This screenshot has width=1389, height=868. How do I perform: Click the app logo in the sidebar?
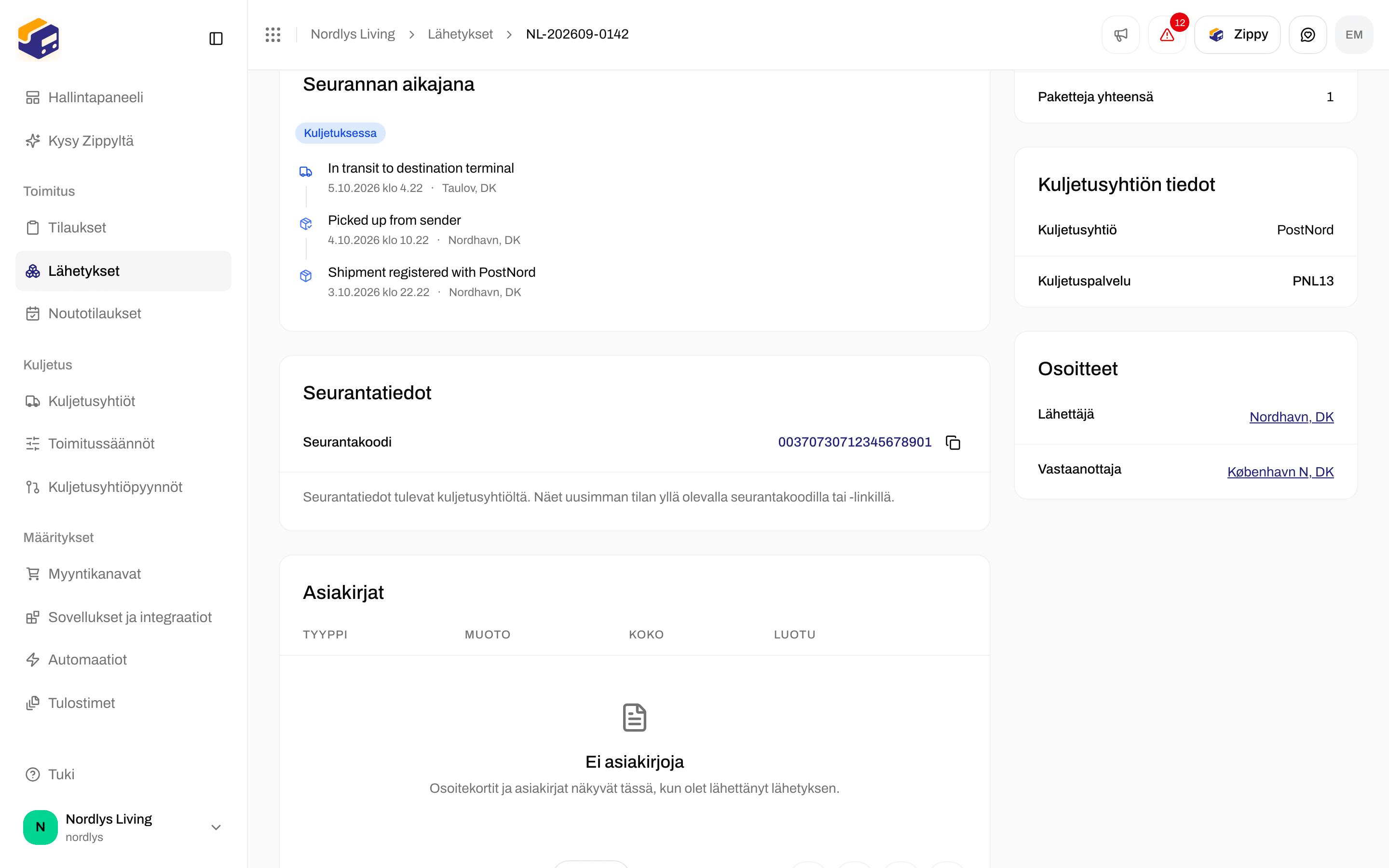click(39, 39)
